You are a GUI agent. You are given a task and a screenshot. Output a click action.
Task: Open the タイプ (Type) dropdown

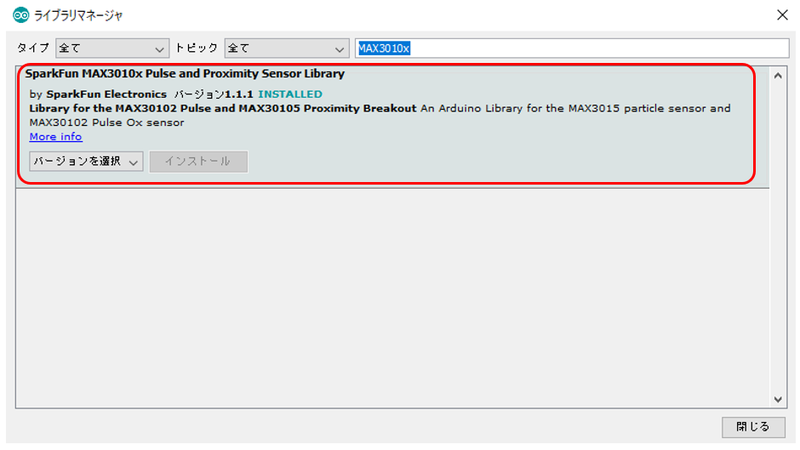point(112,48)
